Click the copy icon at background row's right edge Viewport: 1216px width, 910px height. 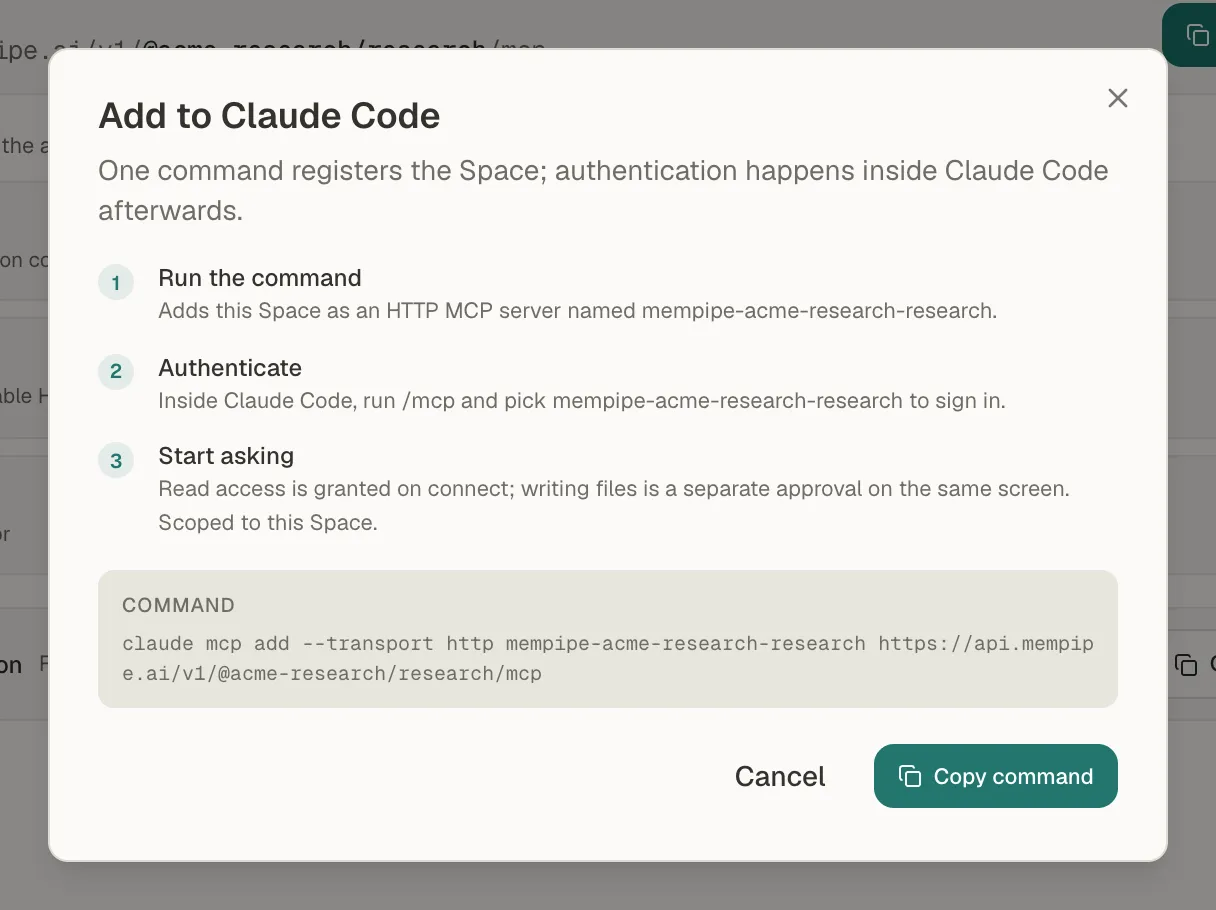(1186, 665)
